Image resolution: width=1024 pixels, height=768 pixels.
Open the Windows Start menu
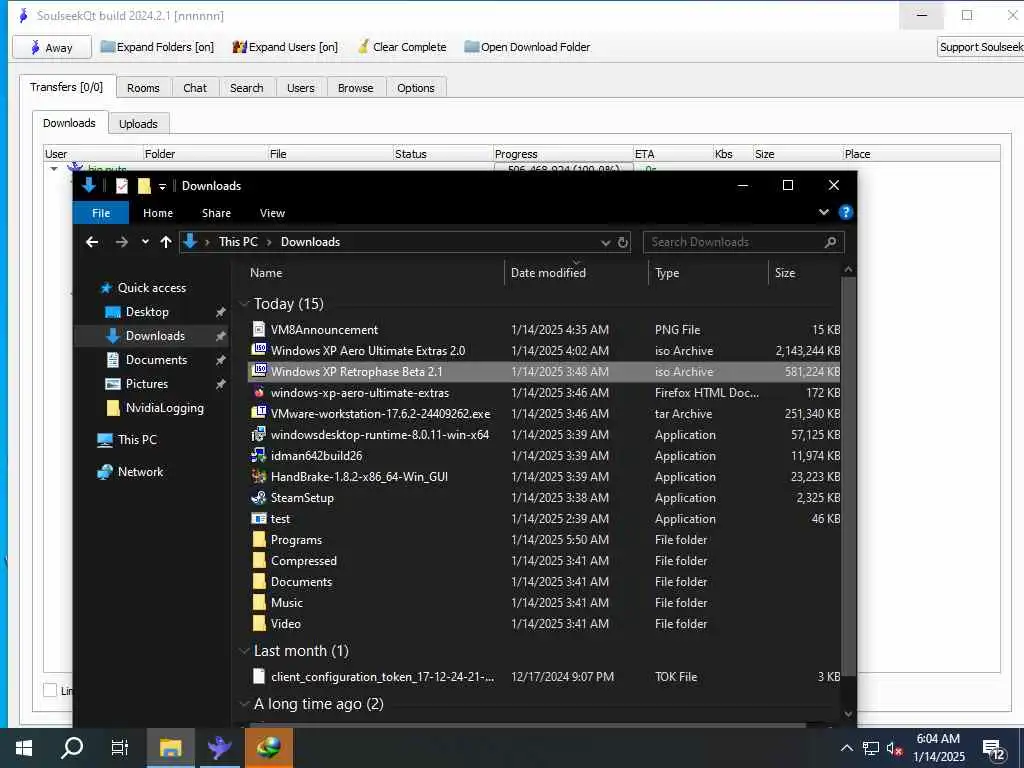[x=24, y=748]
